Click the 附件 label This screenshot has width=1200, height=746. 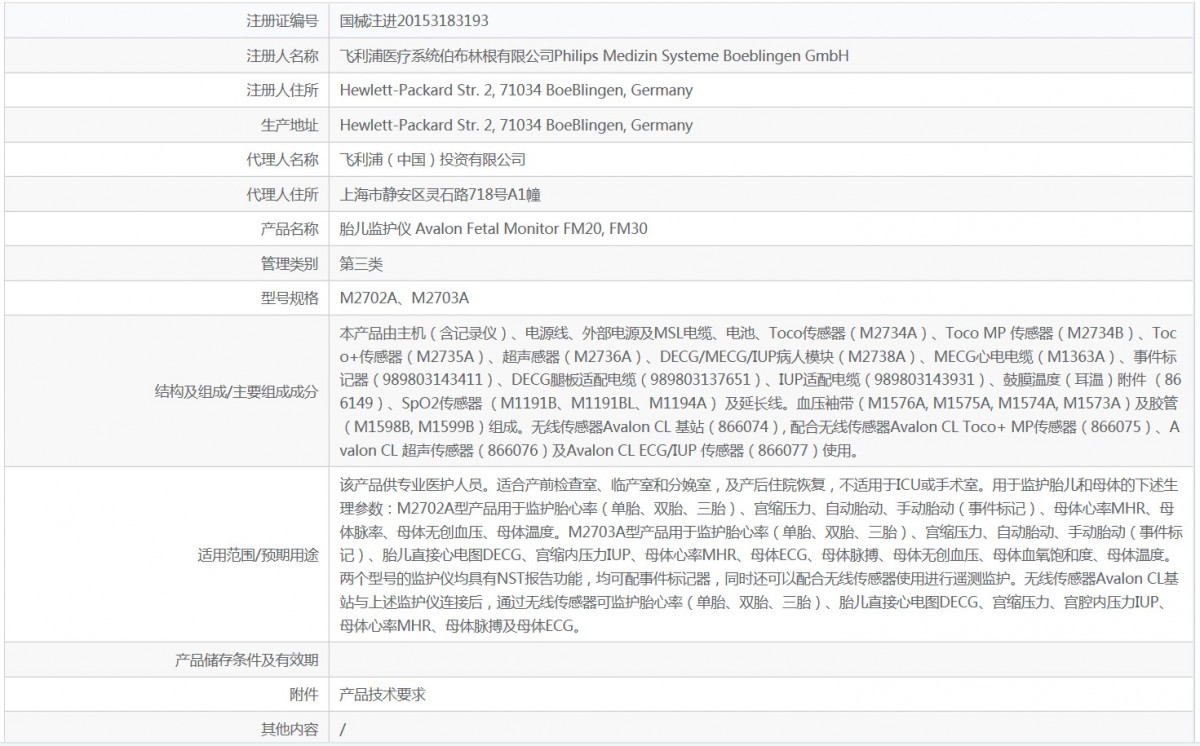[305, 694]
